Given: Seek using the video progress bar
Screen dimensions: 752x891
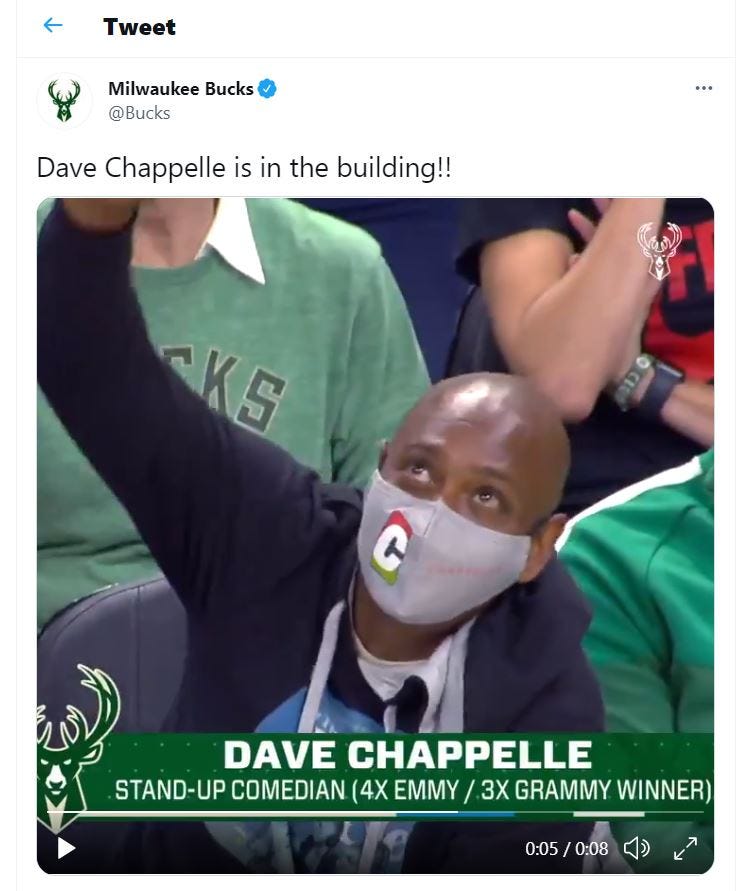Looking at the screenshot, I should click(375, 814).
